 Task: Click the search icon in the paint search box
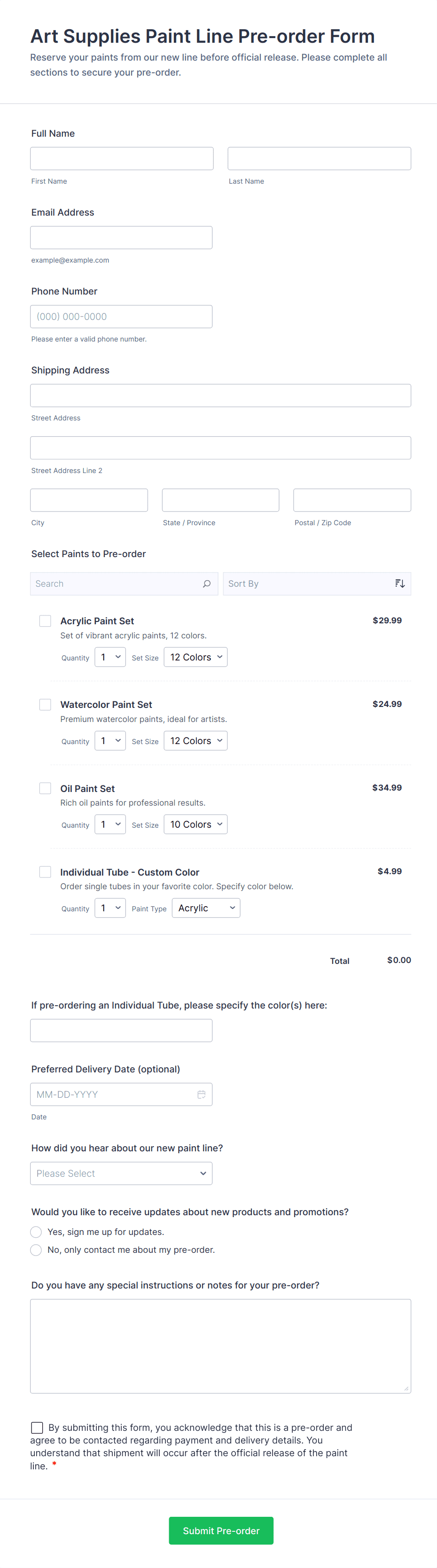click(207, 583)
